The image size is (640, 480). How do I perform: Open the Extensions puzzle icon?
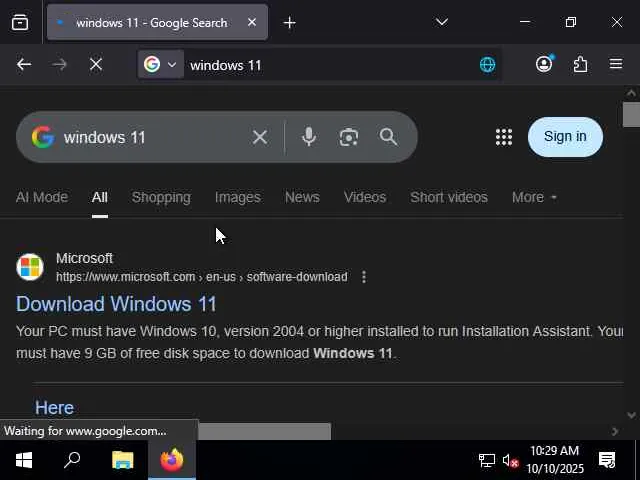[580, 64]
